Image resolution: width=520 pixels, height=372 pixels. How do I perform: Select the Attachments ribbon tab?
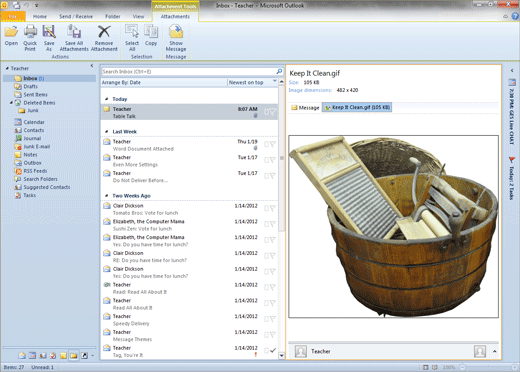175,16
